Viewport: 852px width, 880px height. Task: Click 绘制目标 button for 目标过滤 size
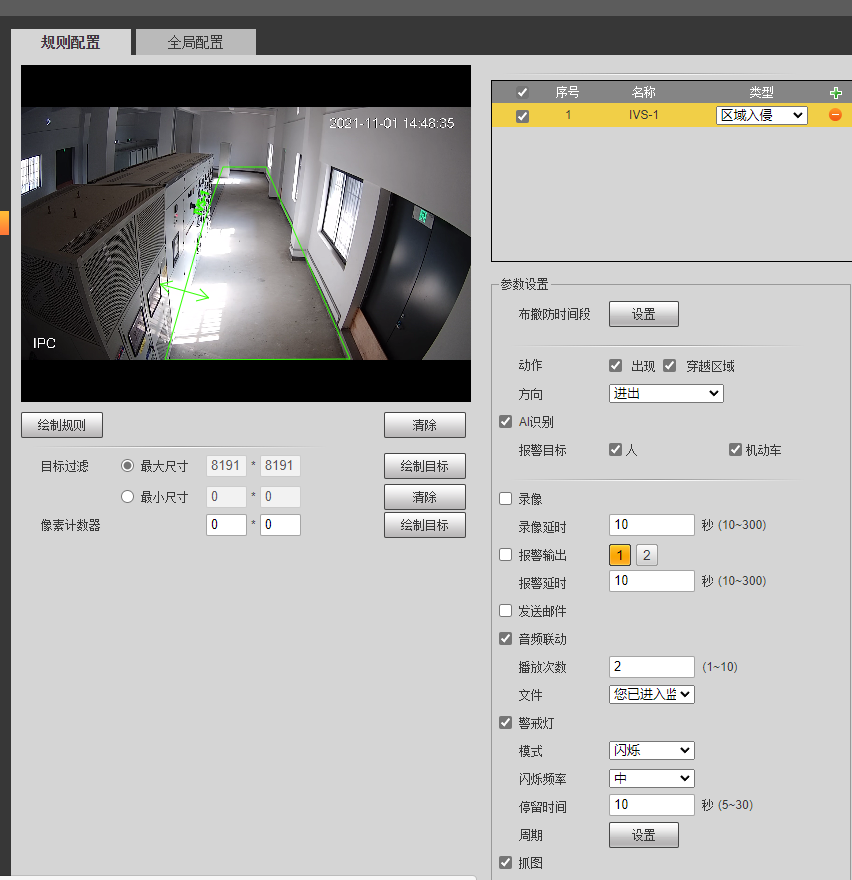(424, 466)
